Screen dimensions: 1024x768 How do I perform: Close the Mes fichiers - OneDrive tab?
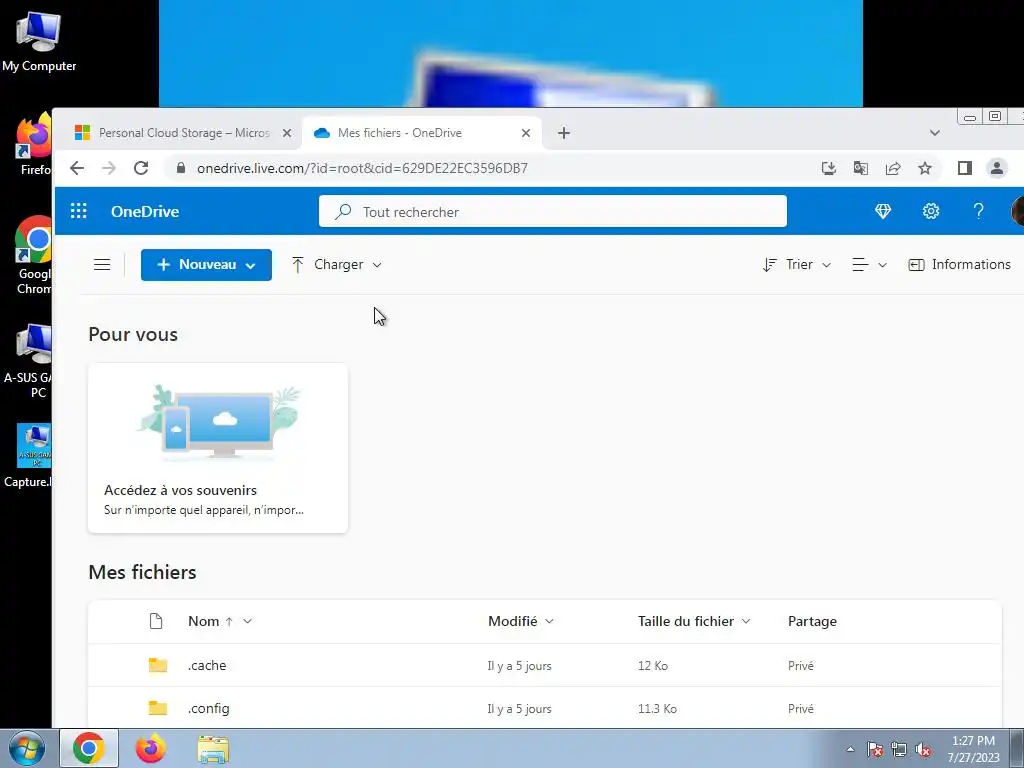click(526, 133)
